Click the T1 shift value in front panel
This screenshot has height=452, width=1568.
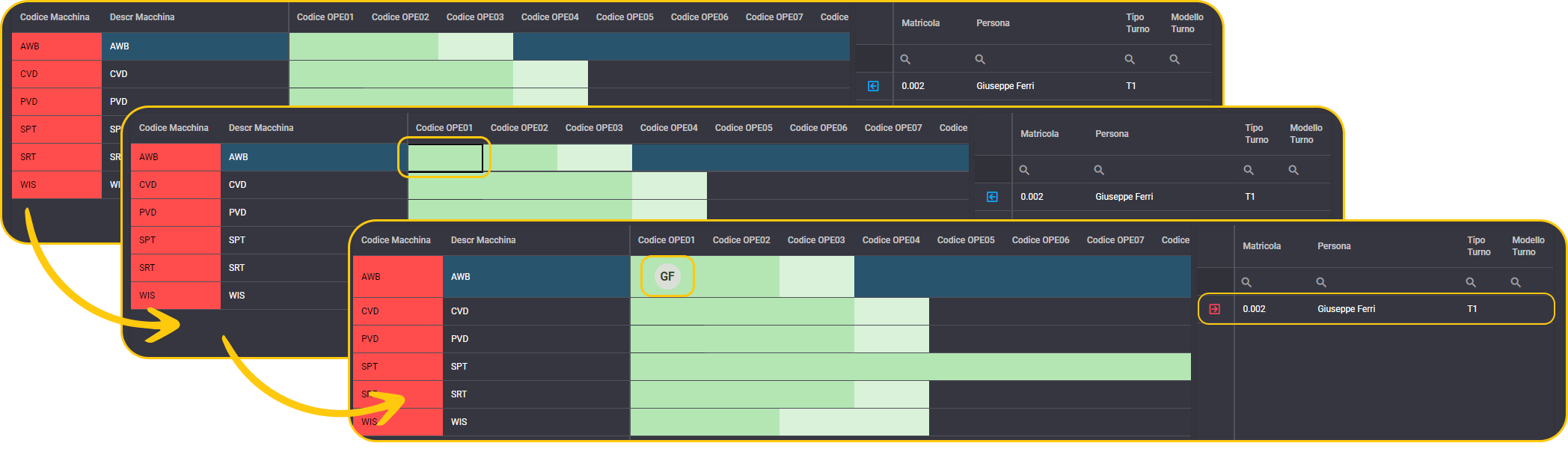click(1472, 309)
